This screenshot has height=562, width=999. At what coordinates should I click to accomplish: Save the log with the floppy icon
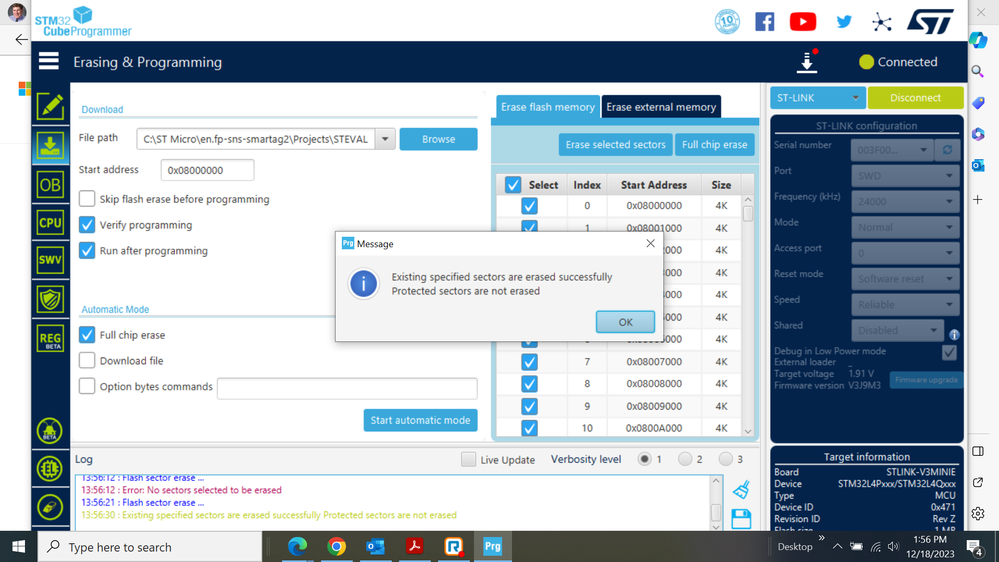click(x=741, y=519)
